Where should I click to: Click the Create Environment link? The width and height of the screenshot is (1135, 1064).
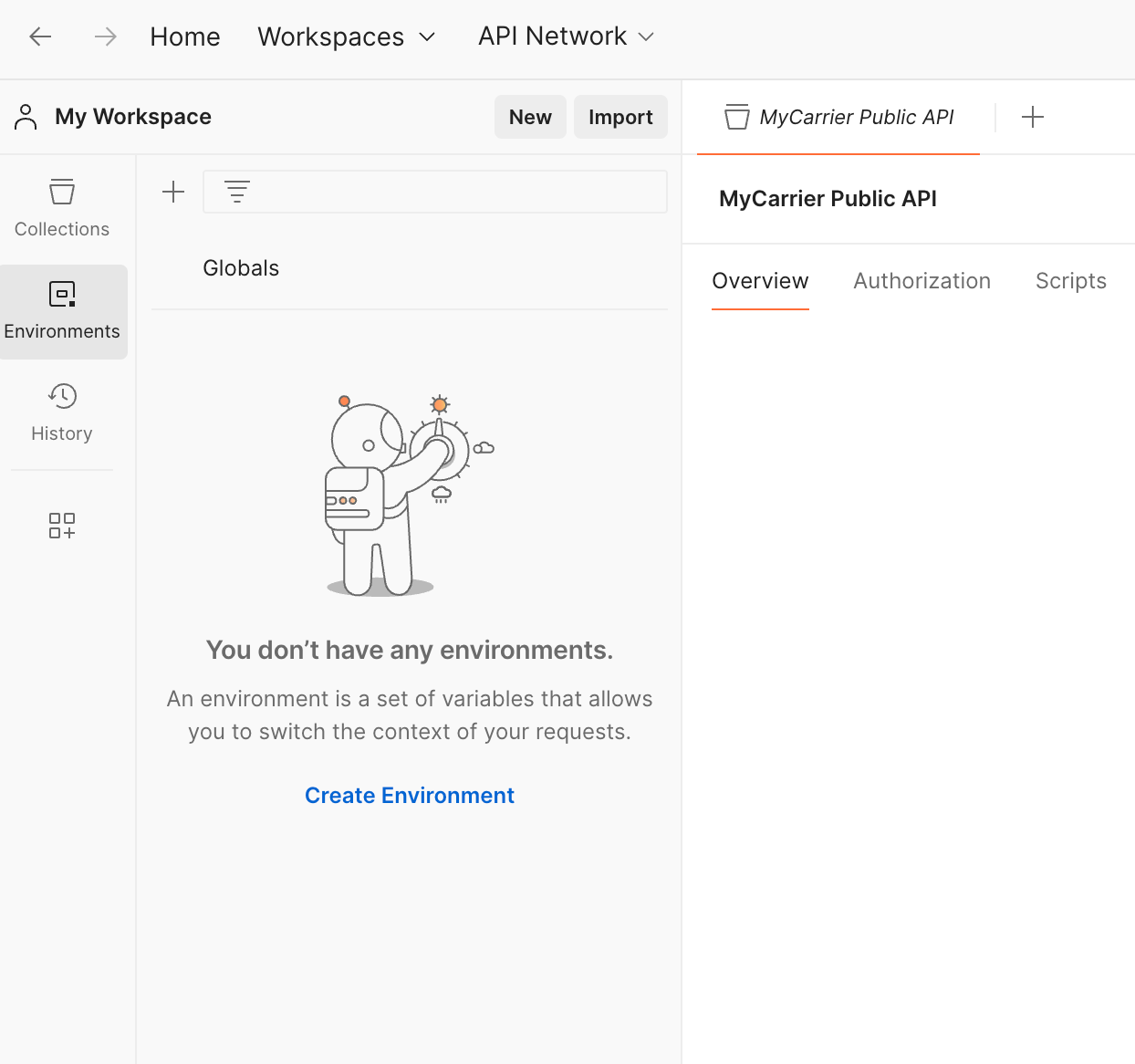(x=410, y=796)
